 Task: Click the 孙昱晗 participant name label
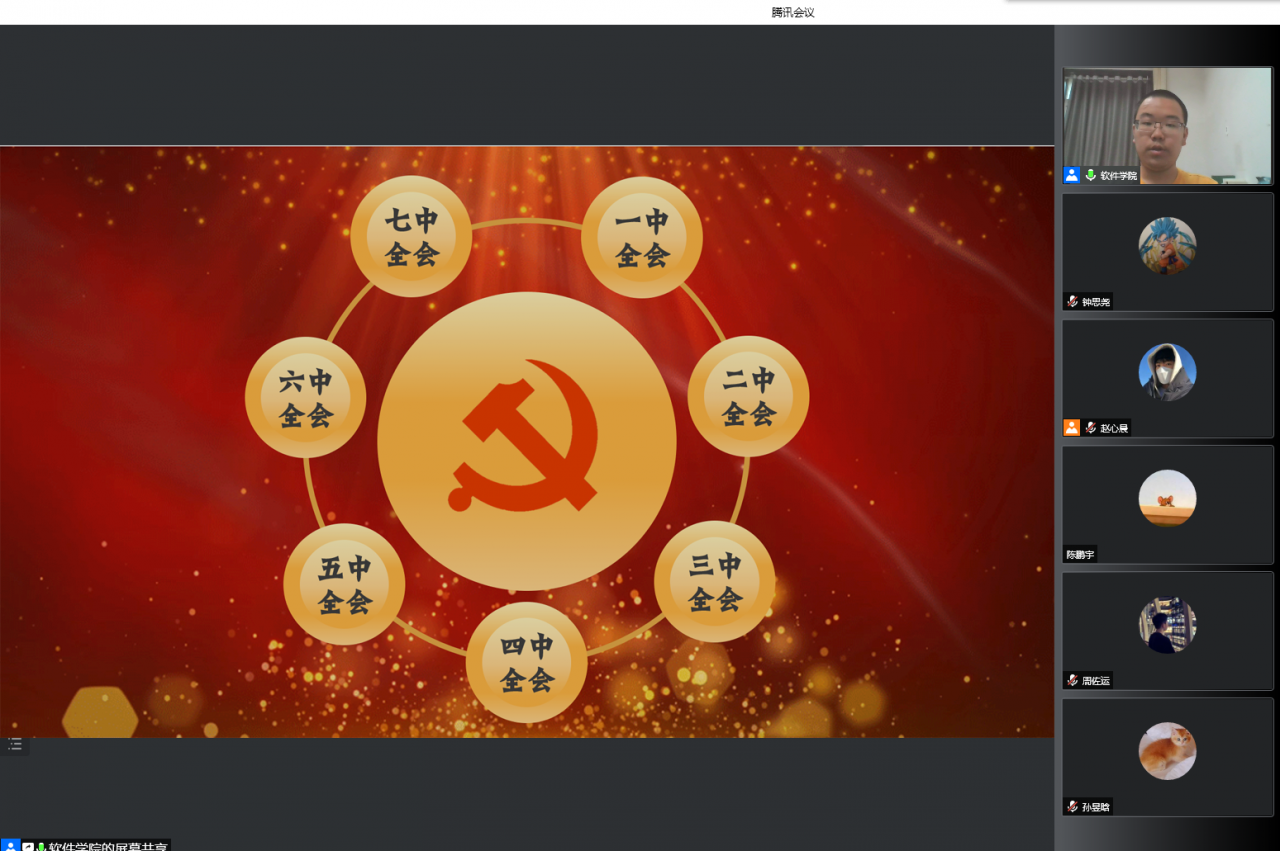pyautogui.click(x=1096, y=806)
